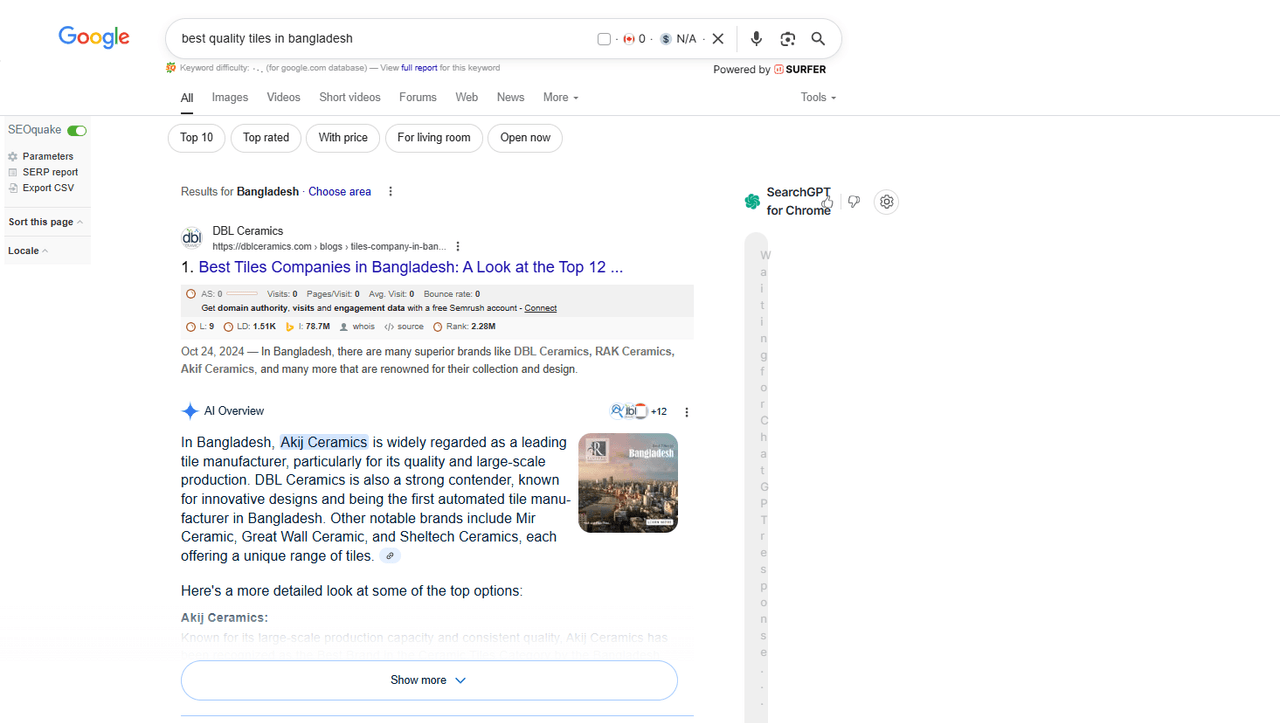
Task: Open the News tab
Action: point(511,97)
